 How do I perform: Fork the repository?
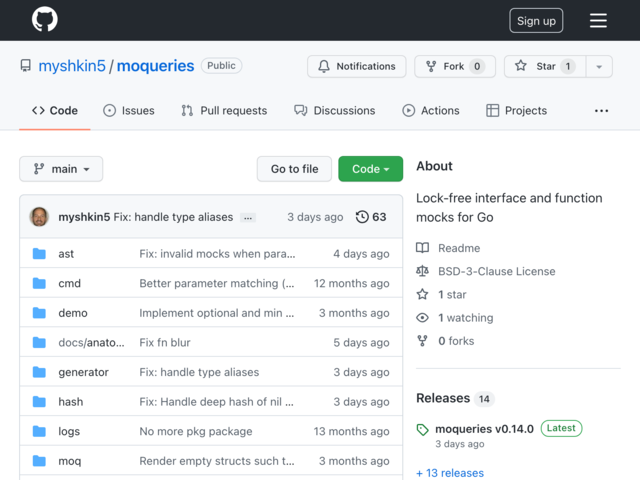(x=455, y=66)
